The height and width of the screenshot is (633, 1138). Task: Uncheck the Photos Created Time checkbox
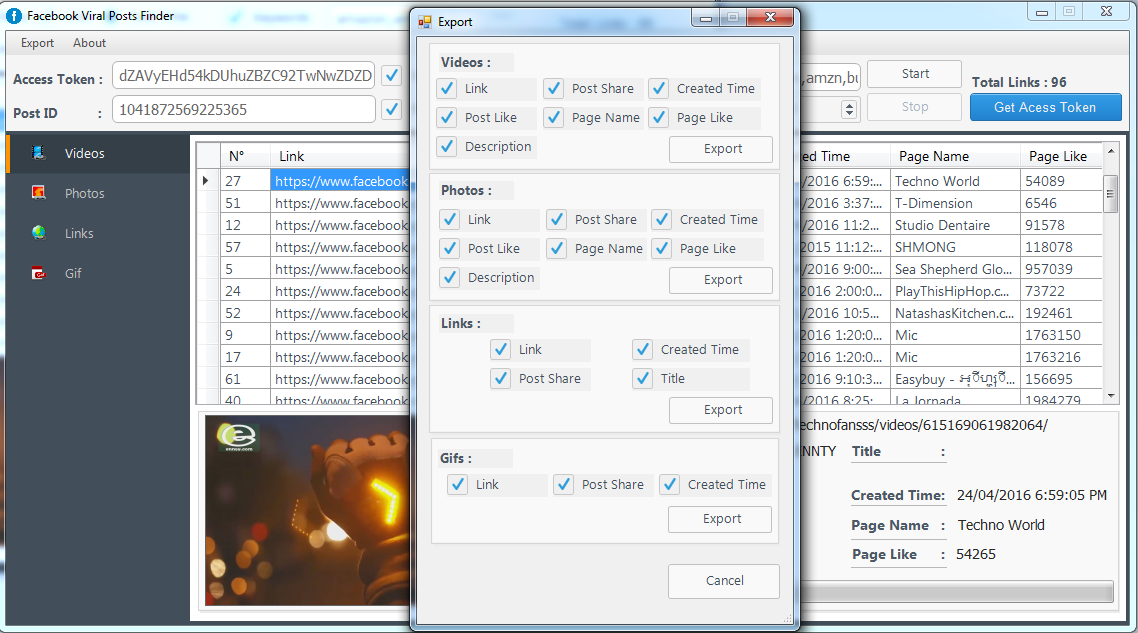pos(662,219)
